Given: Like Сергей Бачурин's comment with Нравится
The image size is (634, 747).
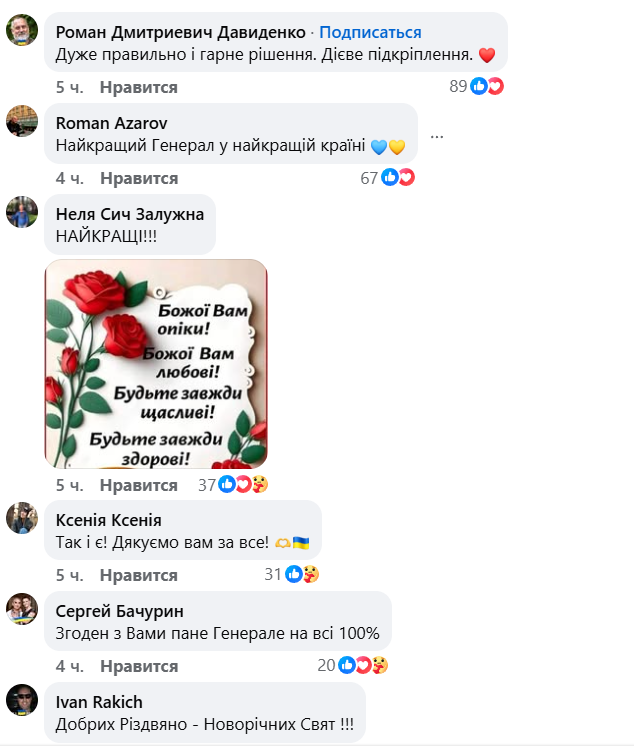Looking at the screenshot, I should pyautogui.click(x=139, y=666).
